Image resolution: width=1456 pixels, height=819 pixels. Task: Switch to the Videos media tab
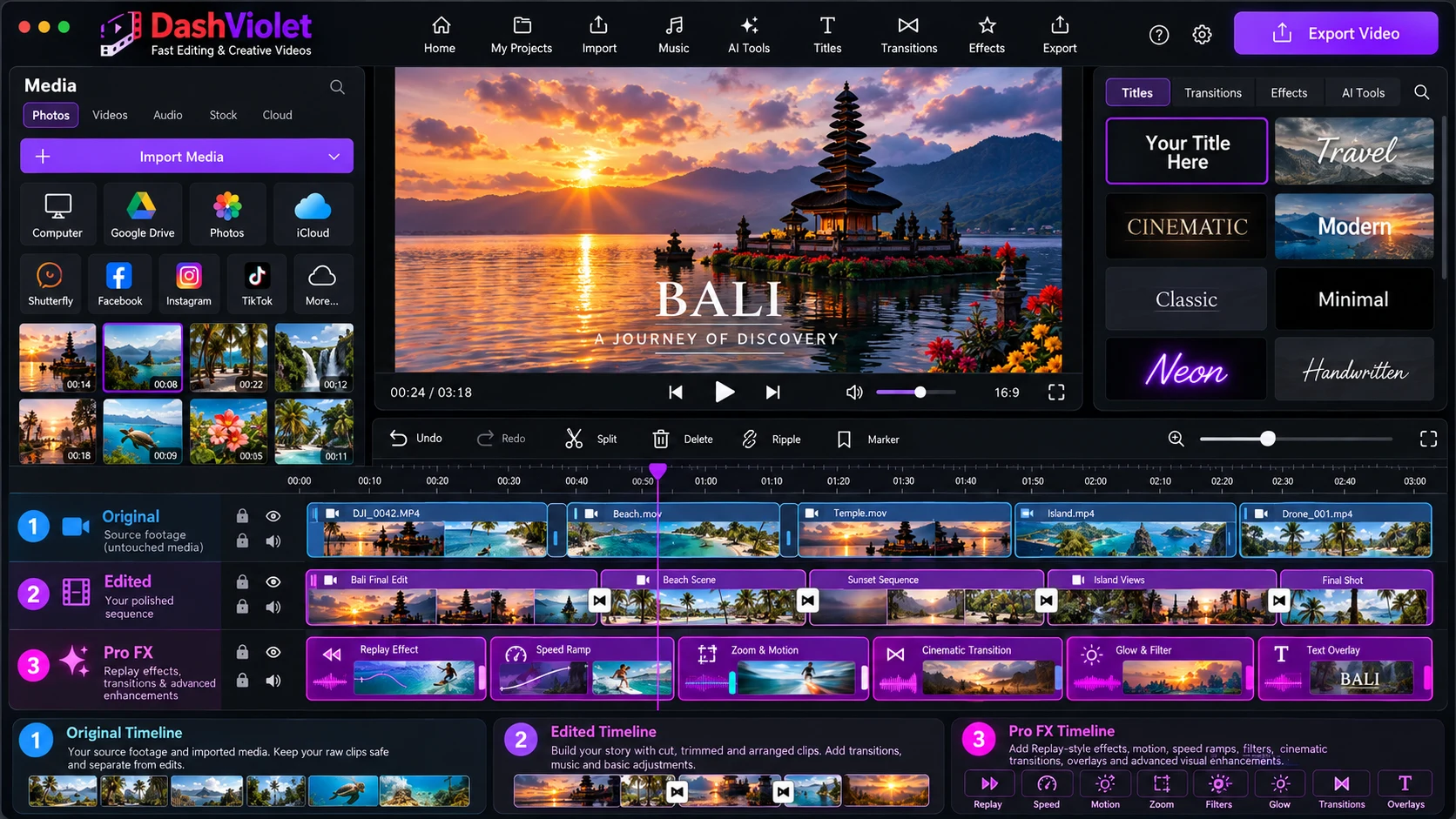coord(110,115)
